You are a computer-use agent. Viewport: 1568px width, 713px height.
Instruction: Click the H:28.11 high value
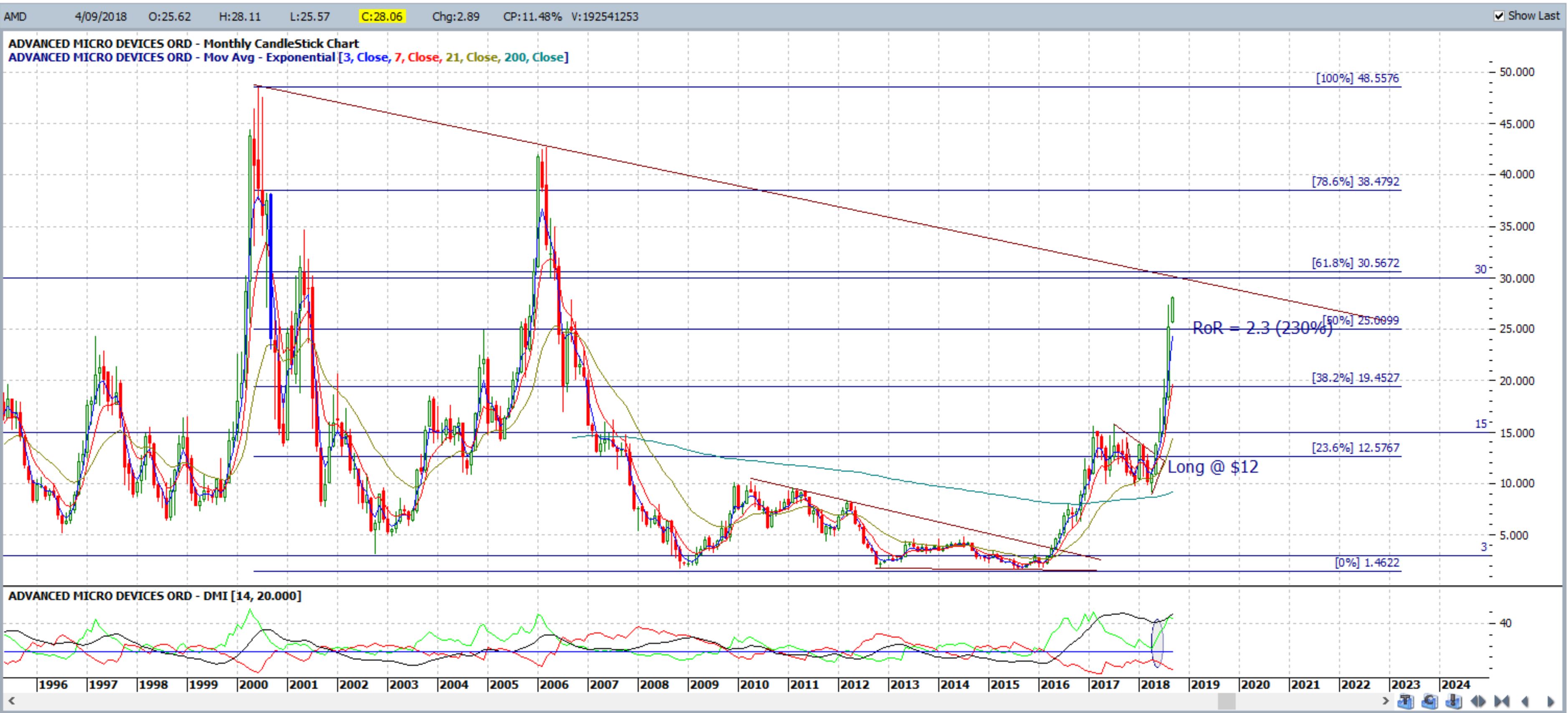[239, 16]
